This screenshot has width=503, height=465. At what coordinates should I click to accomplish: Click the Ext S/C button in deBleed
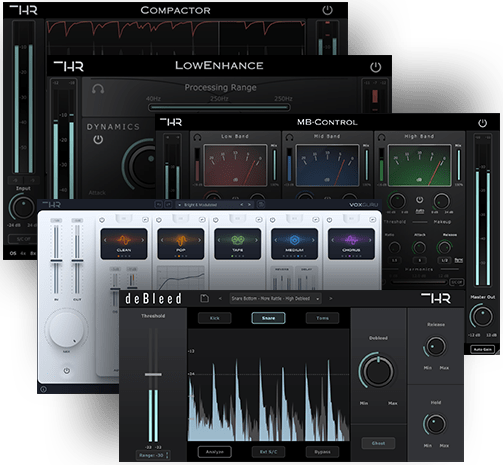click(x=268, y=452)
